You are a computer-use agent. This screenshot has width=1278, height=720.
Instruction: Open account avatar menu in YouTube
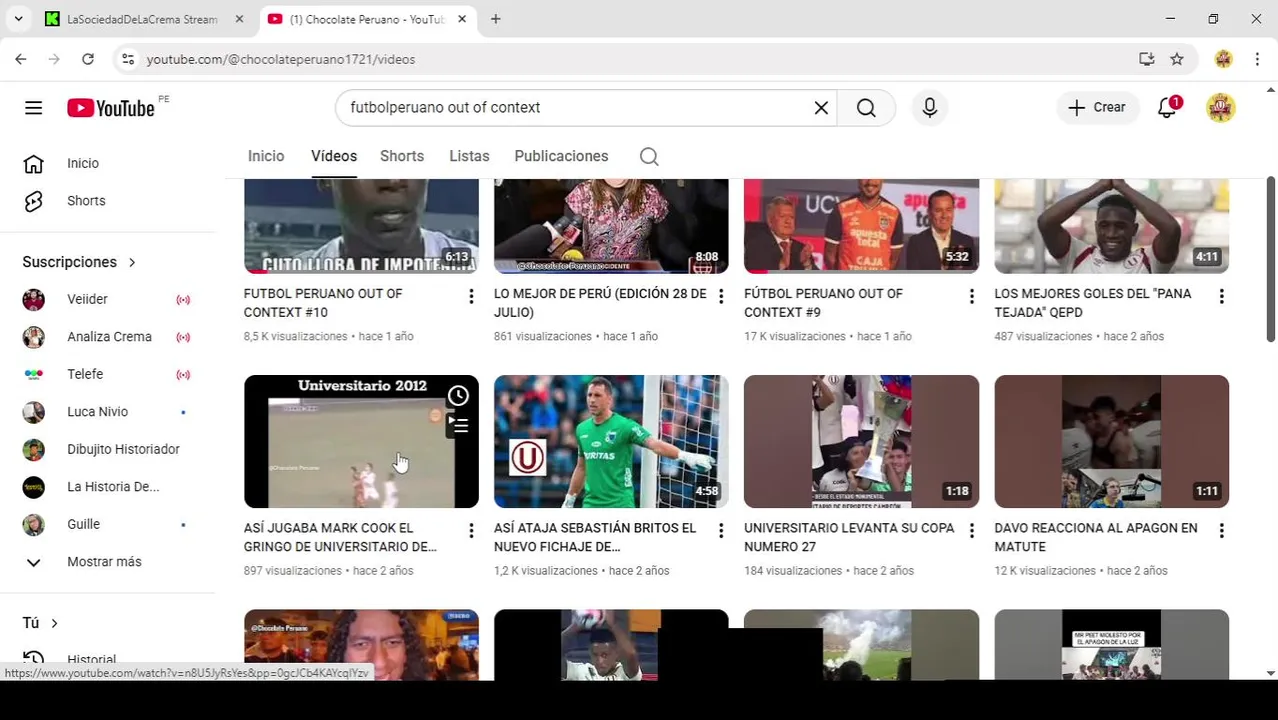tap(1221, 107)
